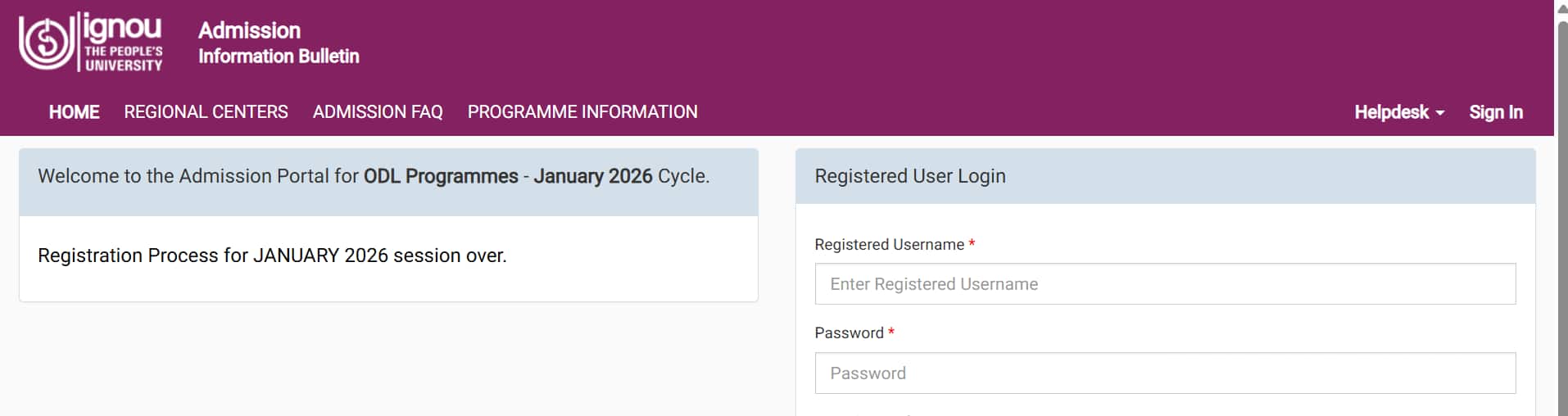This screenshot has height=416, width=1568.
Task: Click the bold ODL Programmes text
Action: pos(441,176)
